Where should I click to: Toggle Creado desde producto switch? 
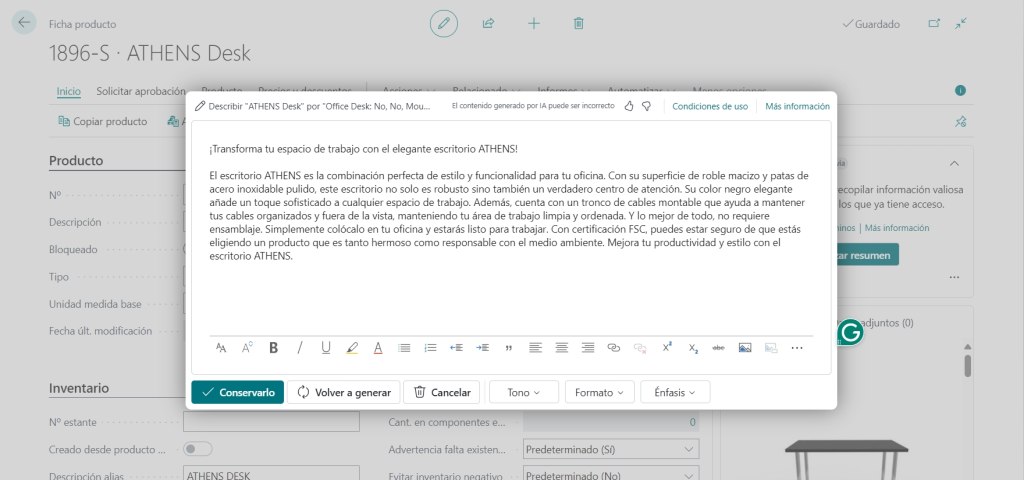(198, 449)
